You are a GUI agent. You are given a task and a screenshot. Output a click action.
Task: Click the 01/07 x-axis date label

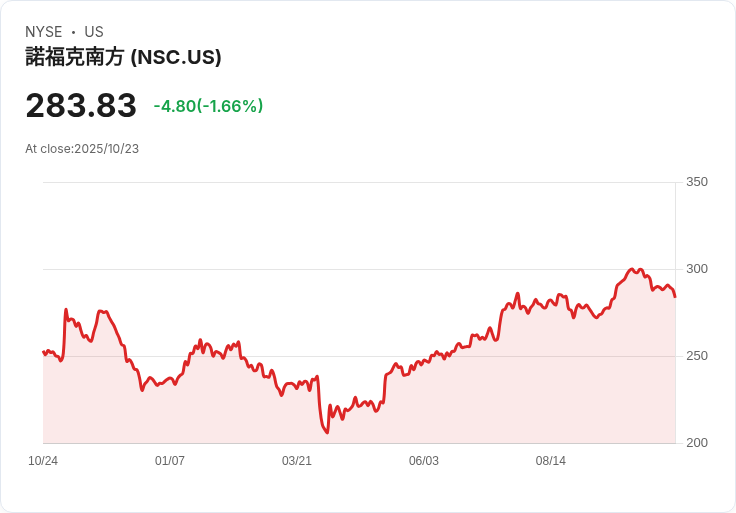[169, 461]
